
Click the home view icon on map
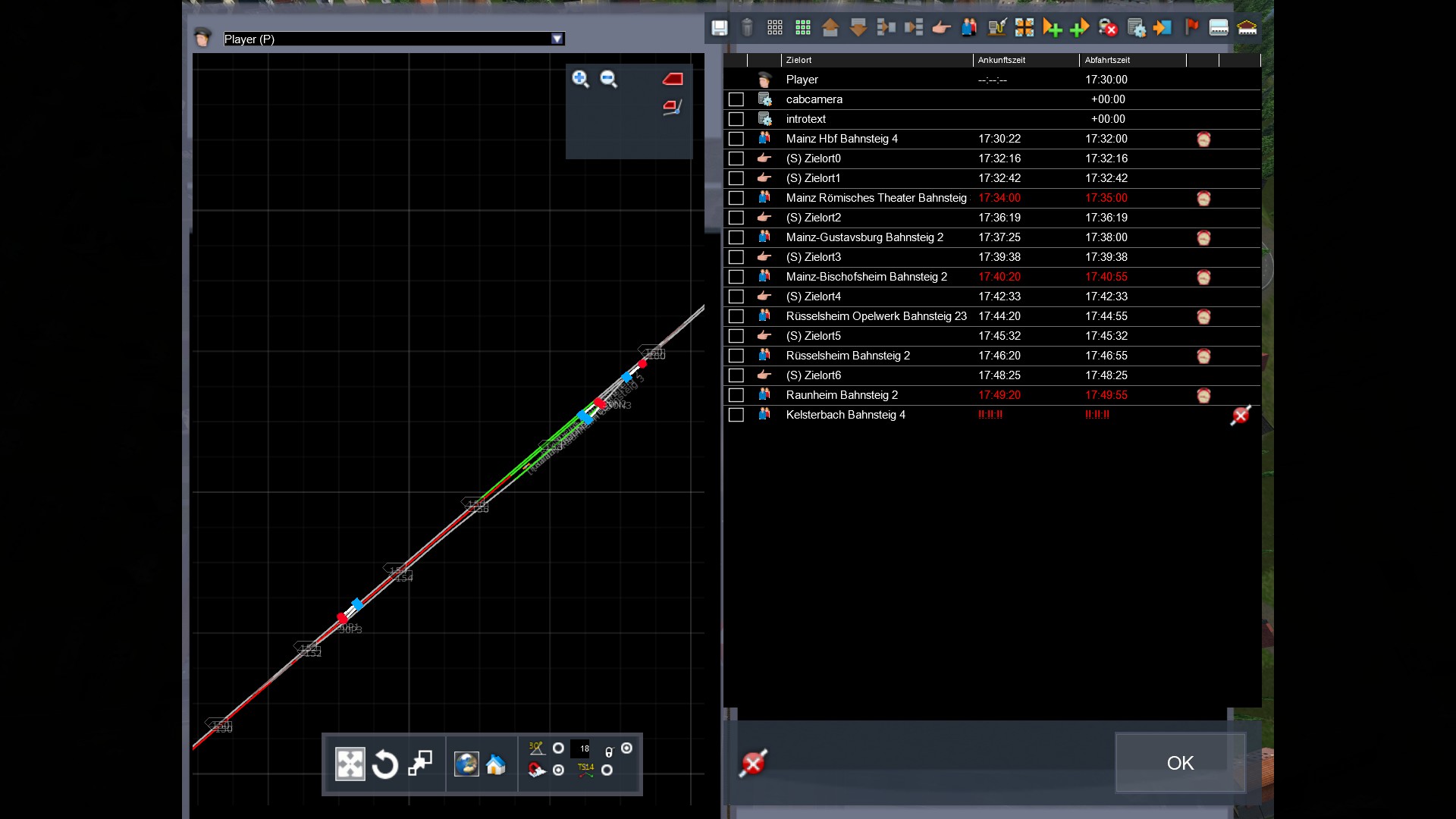click(496, 764)
